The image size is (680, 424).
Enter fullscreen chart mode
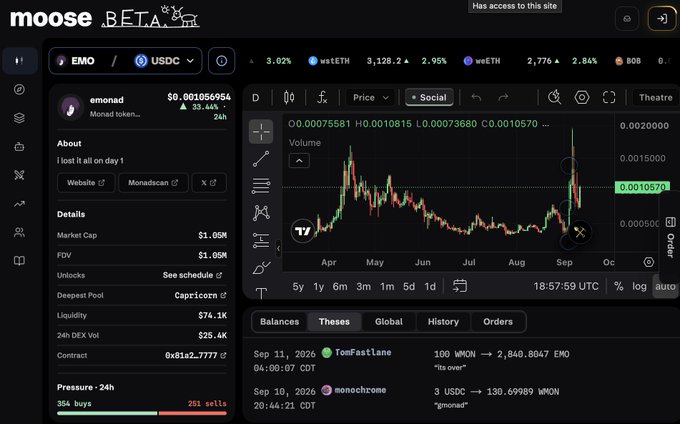pos(609,98)
